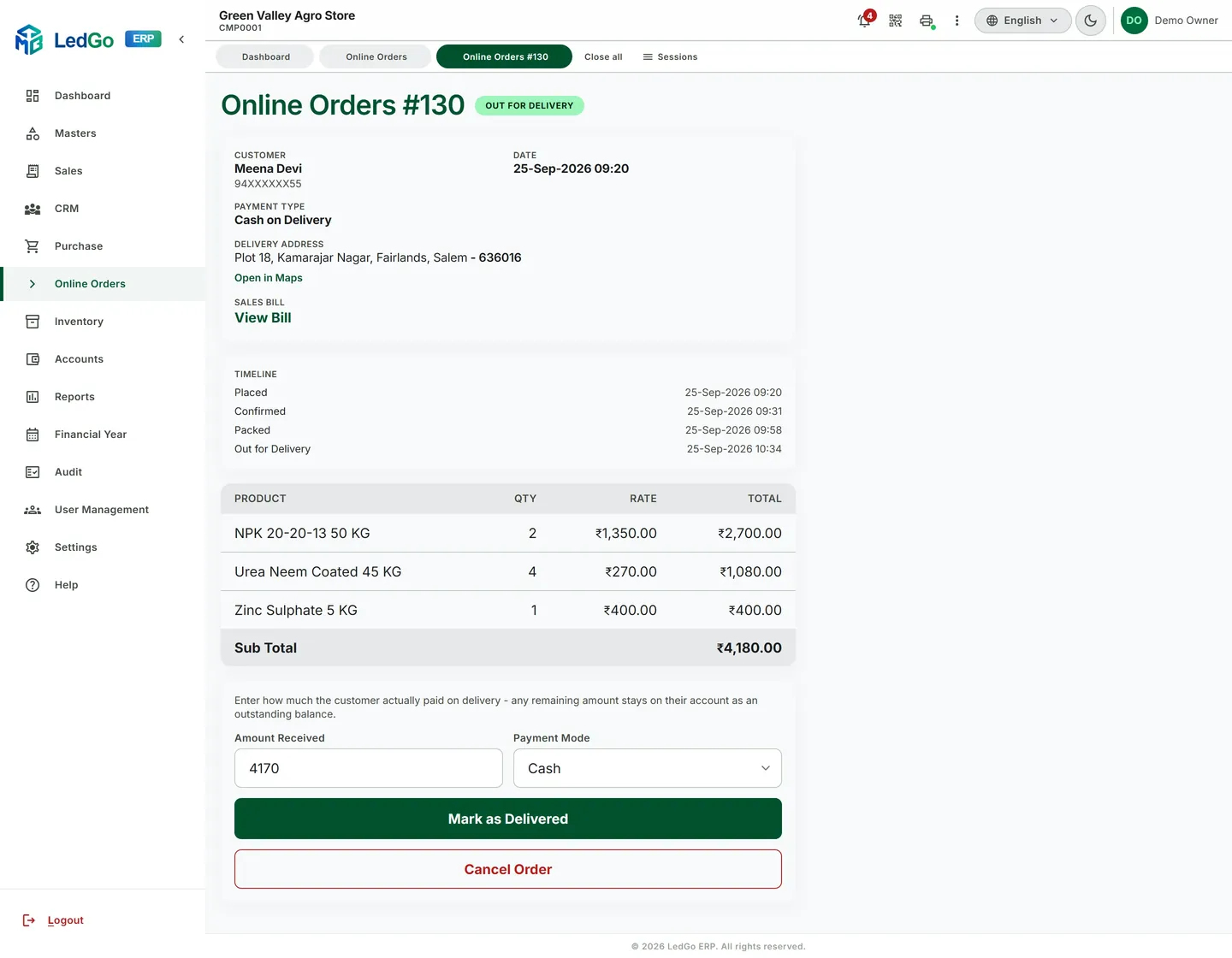The height and width of the screenshot is (958, 1232).
Task: Click the Cancel Order button
Action: (508, 869)
